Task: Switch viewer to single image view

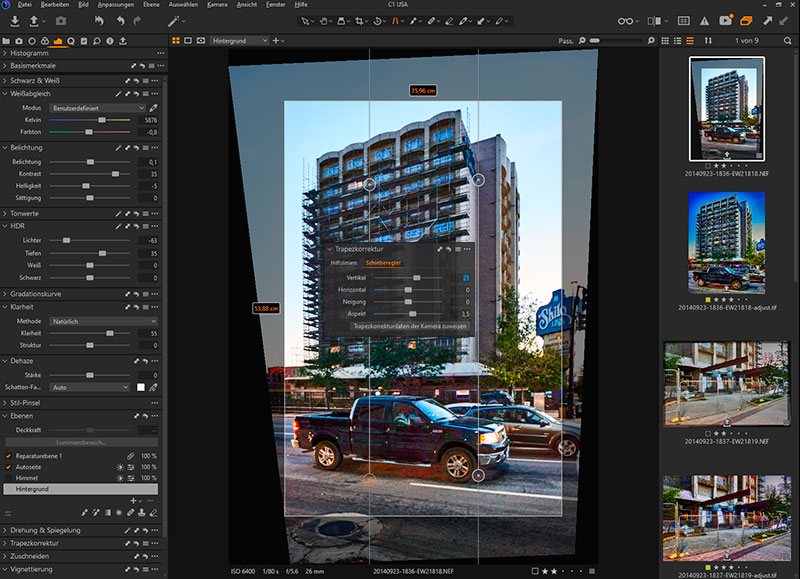Action: (188, 40)
